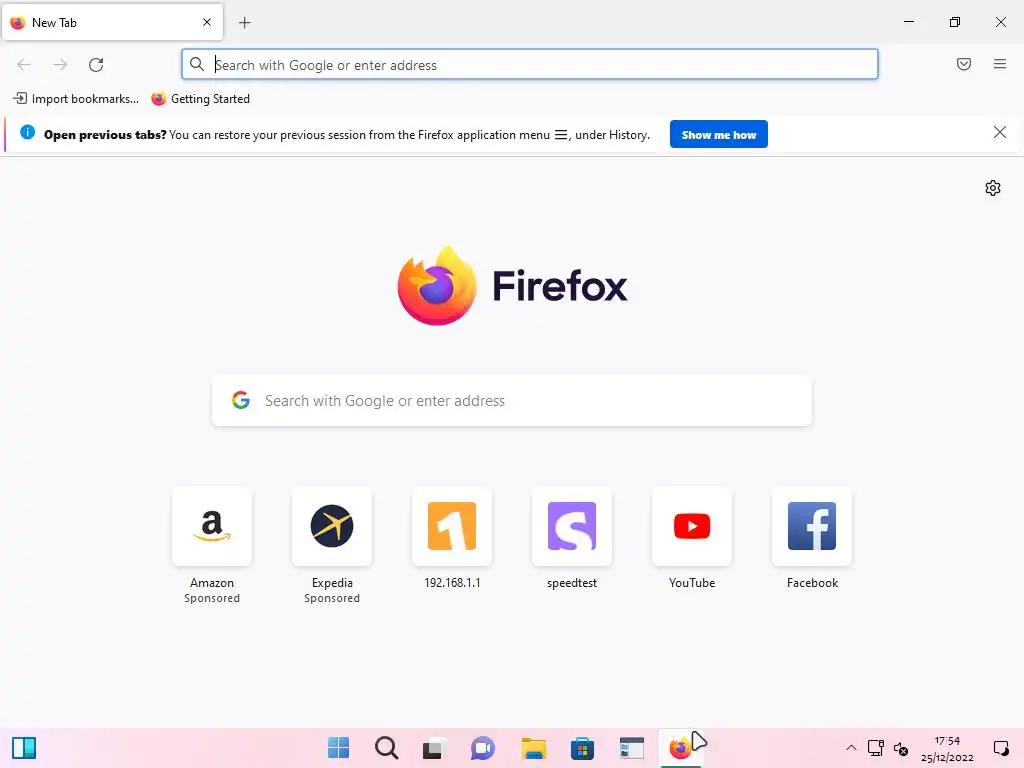Open the Firefox application hamburger menu

click(999, 64)
